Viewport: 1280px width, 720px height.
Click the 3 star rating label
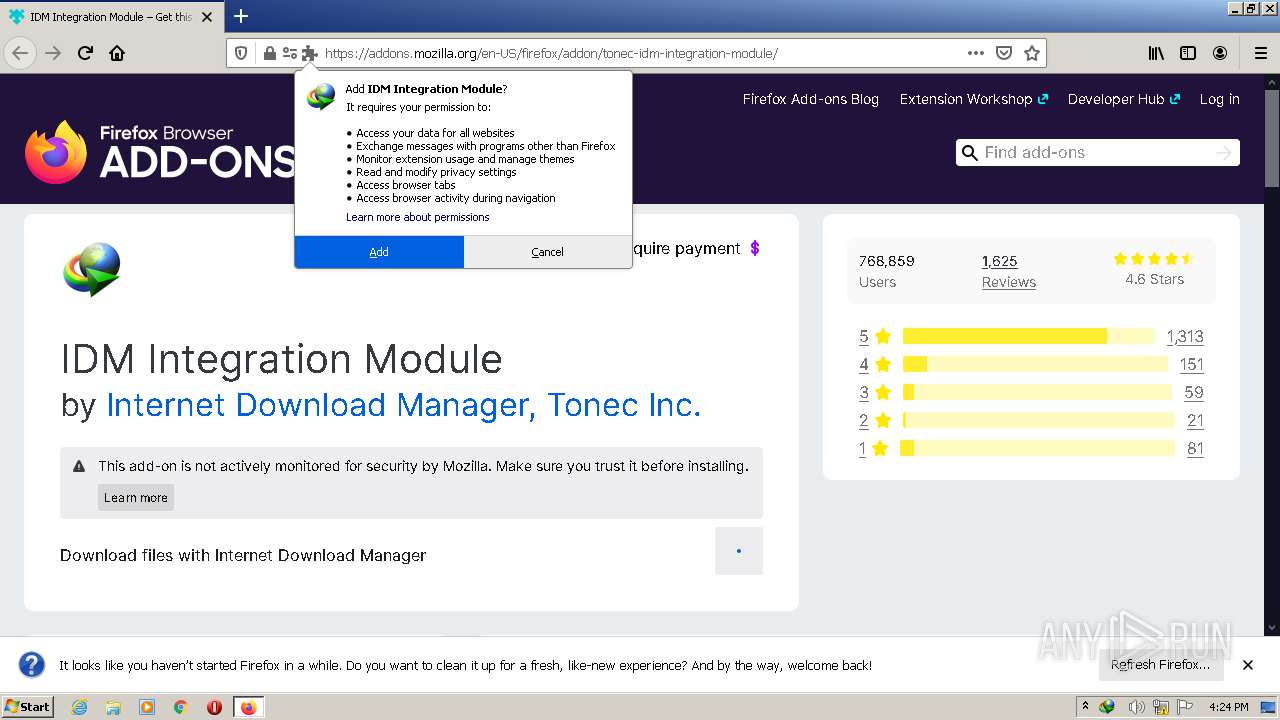coord(874,393)
